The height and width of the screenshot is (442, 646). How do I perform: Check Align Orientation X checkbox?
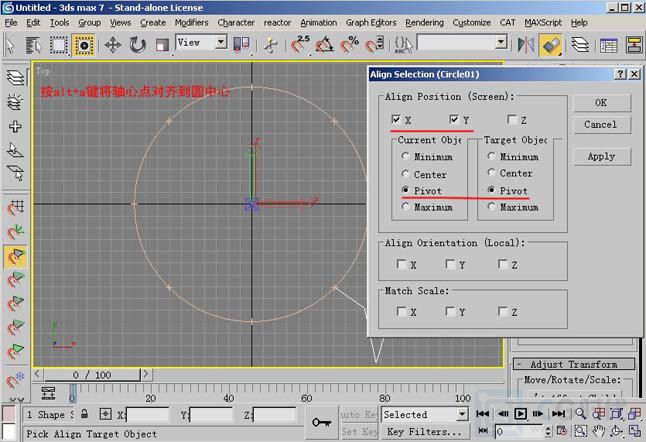401,264
